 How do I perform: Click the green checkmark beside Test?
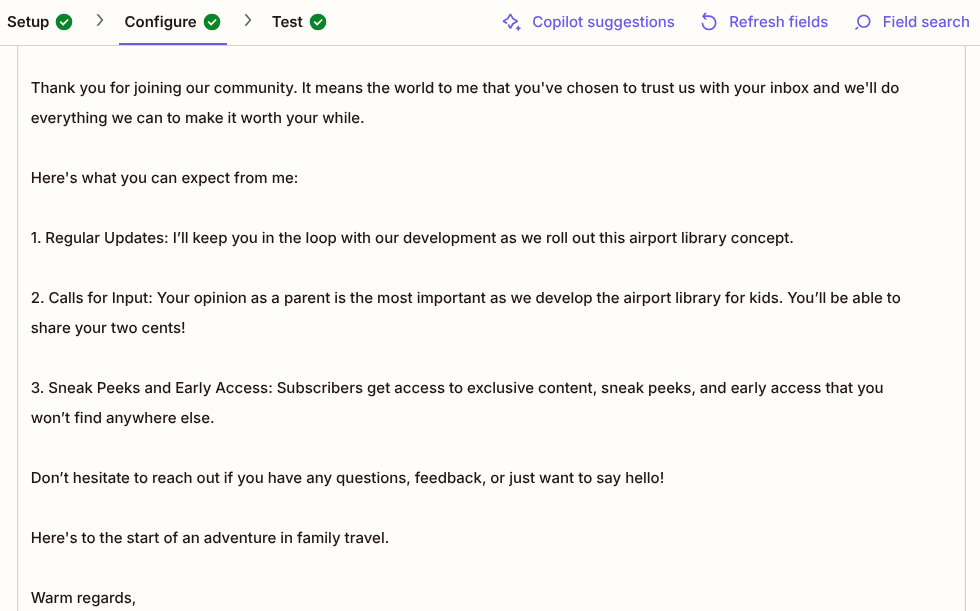click(318, 22)
